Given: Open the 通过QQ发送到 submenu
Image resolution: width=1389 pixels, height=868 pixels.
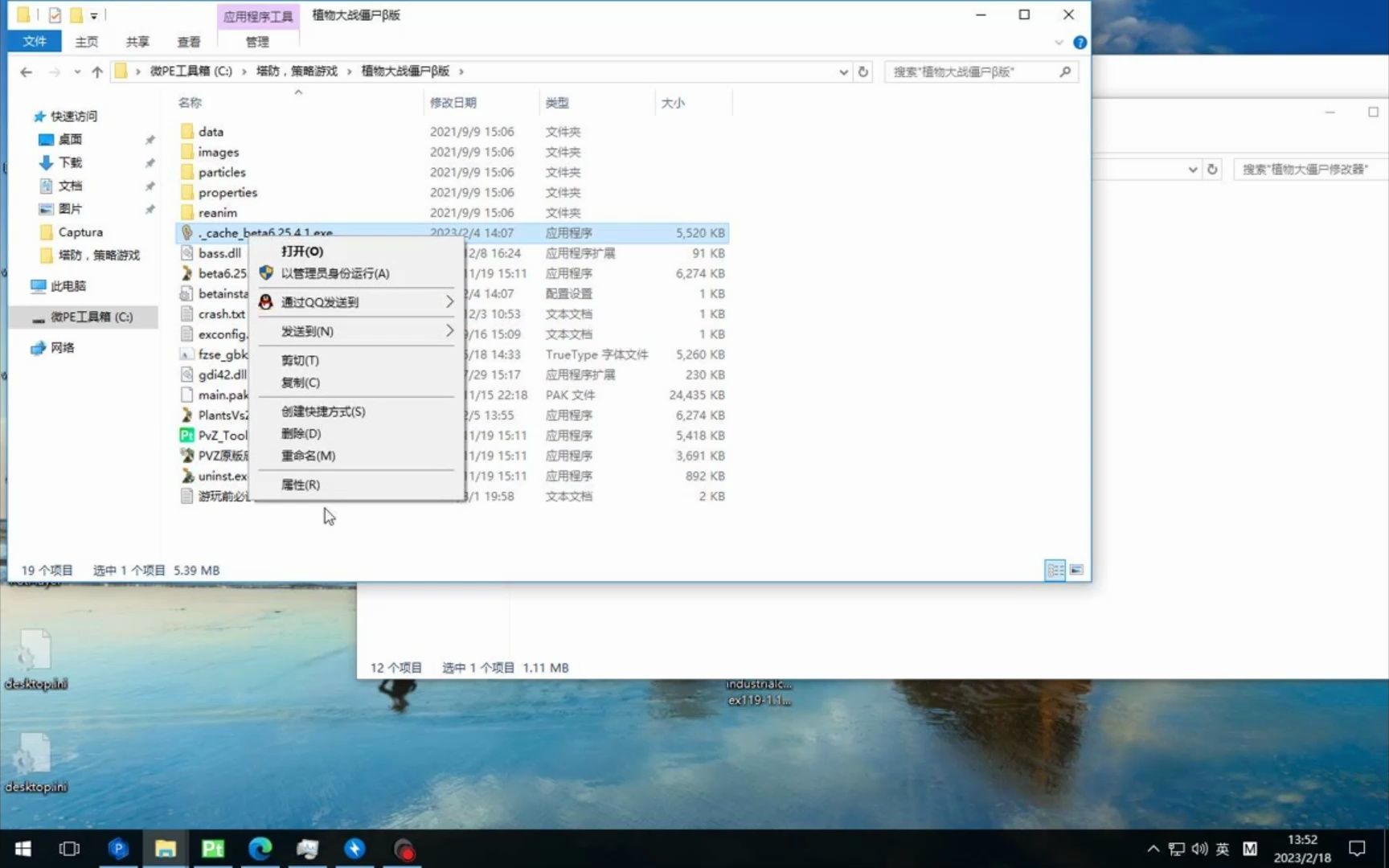Looking at the screenshot, I should (x=357, y=302).
